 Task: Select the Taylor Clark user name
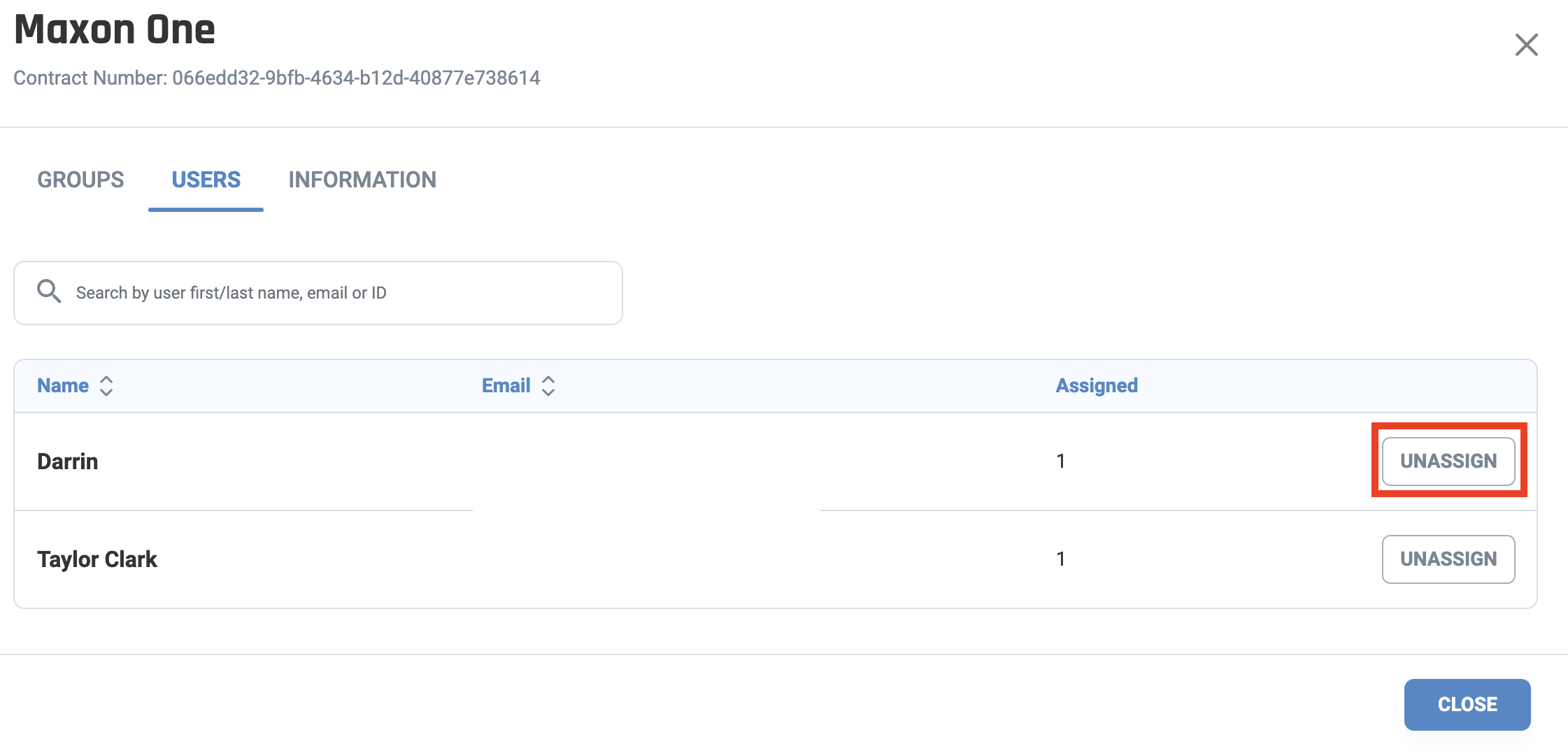pyautogui.click(x=97, y=559)
